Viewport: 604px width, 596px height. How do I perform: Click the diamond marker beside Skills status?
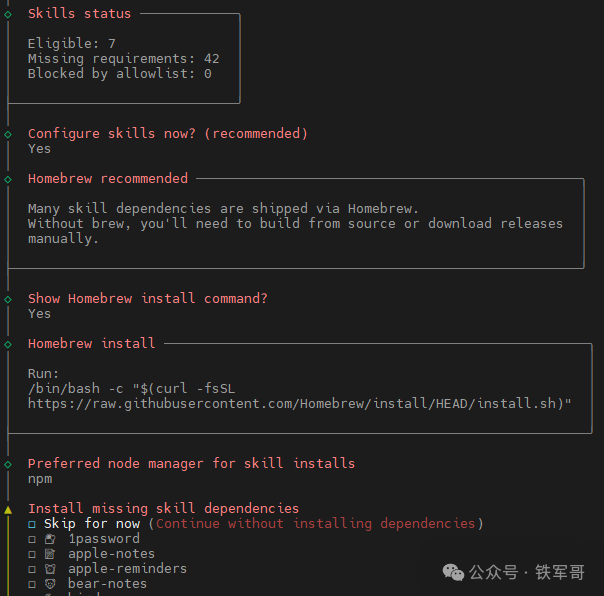[x=8, y=14]
